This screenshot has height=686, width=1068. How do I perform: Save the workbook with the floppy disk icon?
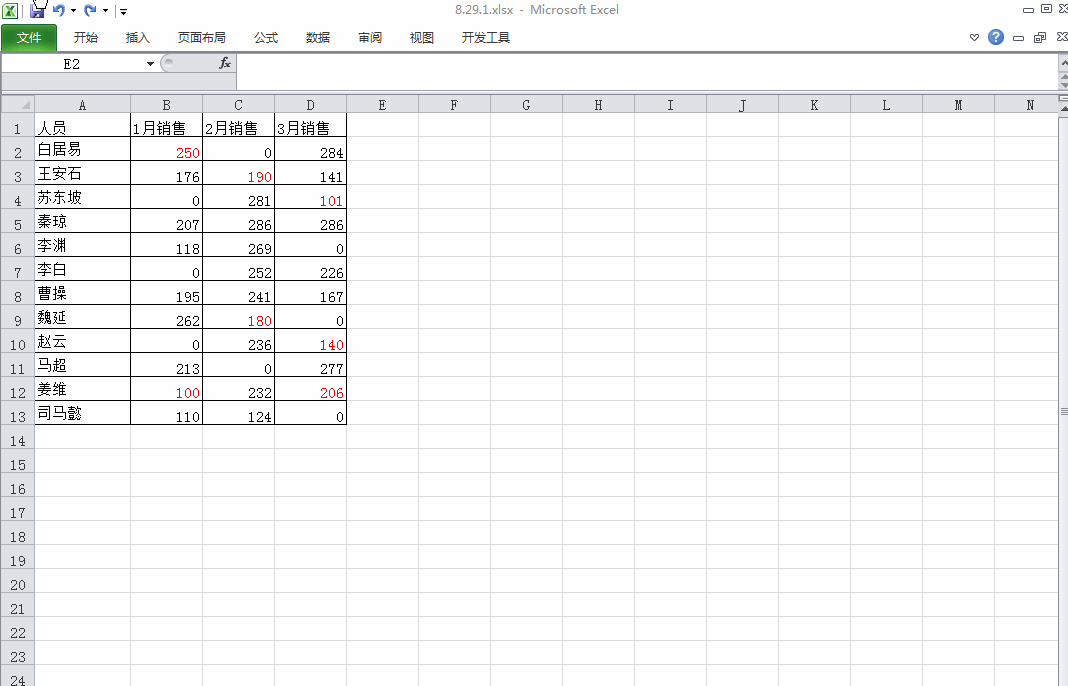(37, 10)
